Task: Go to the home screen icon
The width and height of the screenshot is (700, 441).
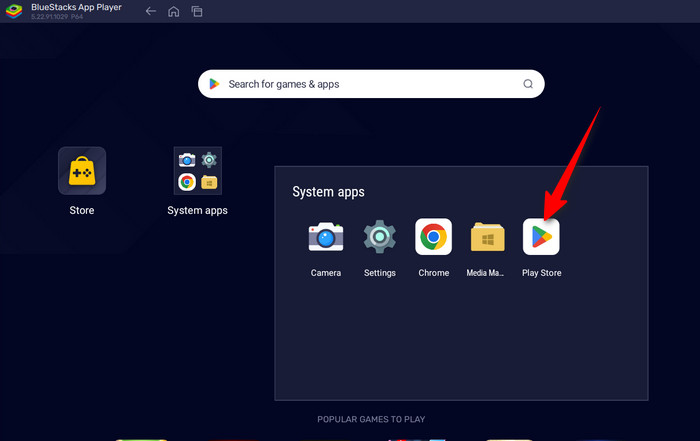Action: tap(174, 11)
